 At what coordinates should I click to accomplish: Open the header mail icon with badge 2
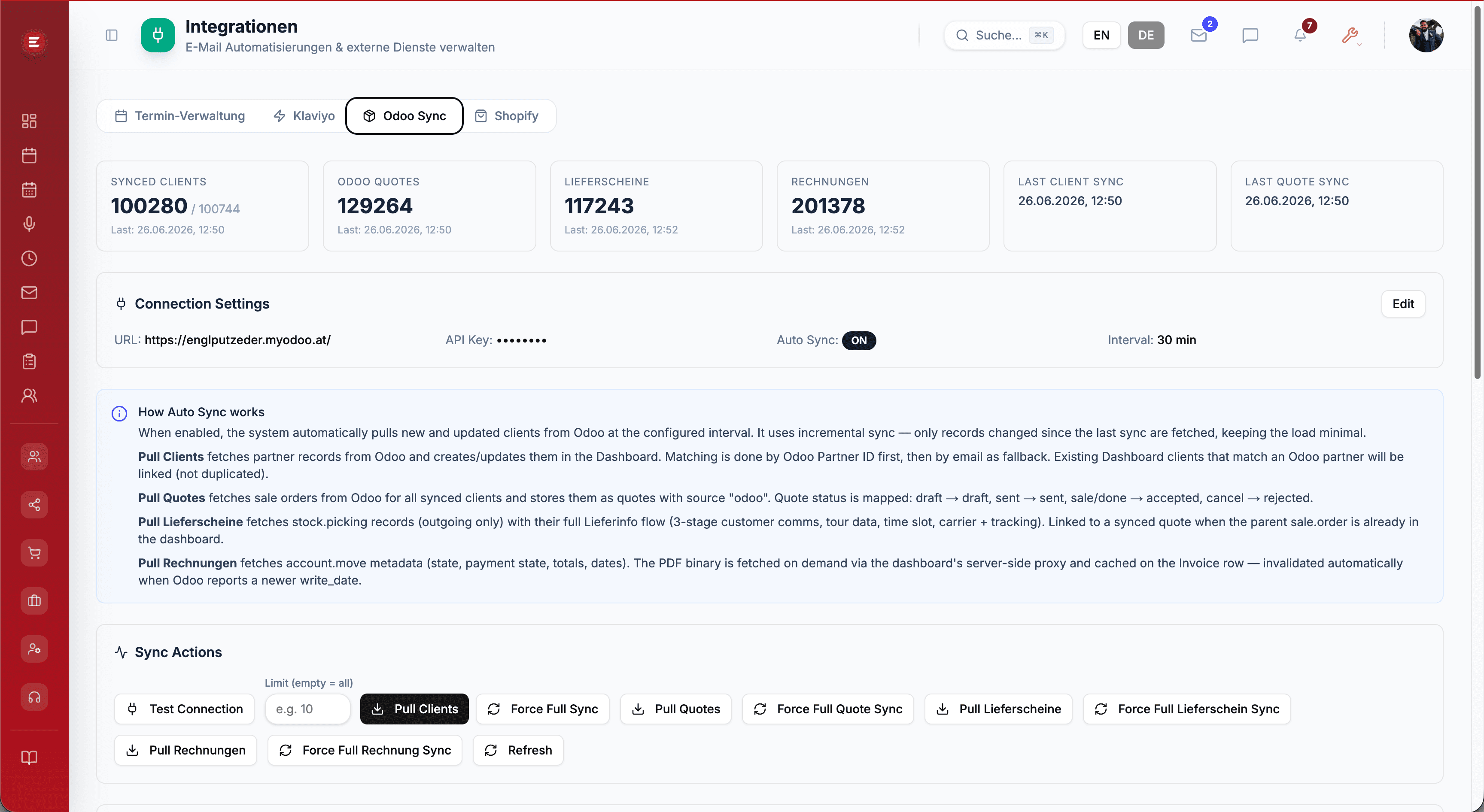point(1199,35)
